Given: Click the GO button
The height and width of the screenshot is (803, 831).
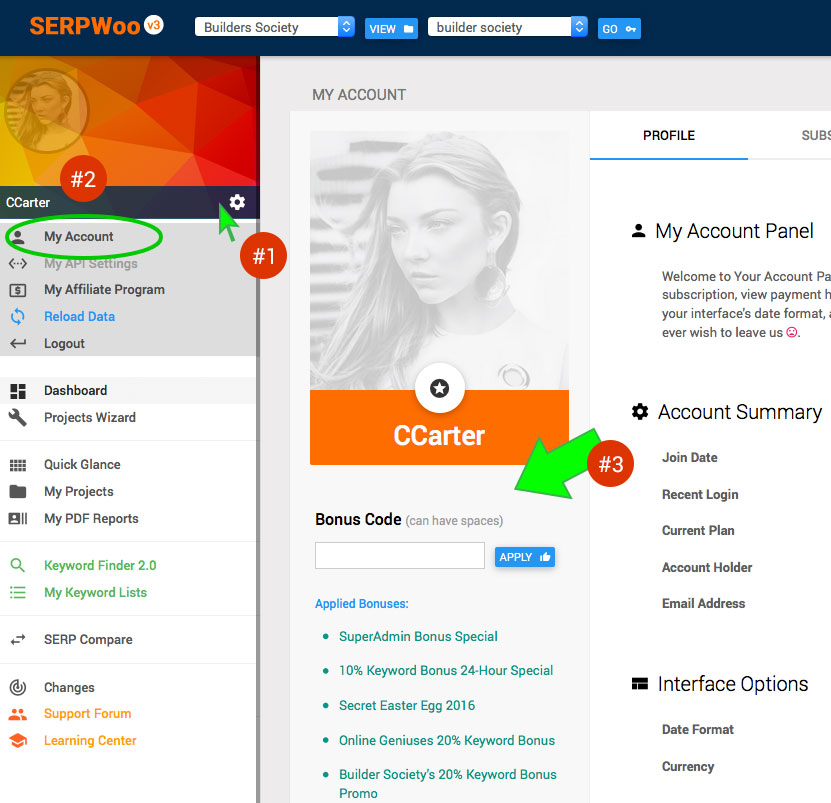Looking at the screenshot, I should [x=619, y=29].
